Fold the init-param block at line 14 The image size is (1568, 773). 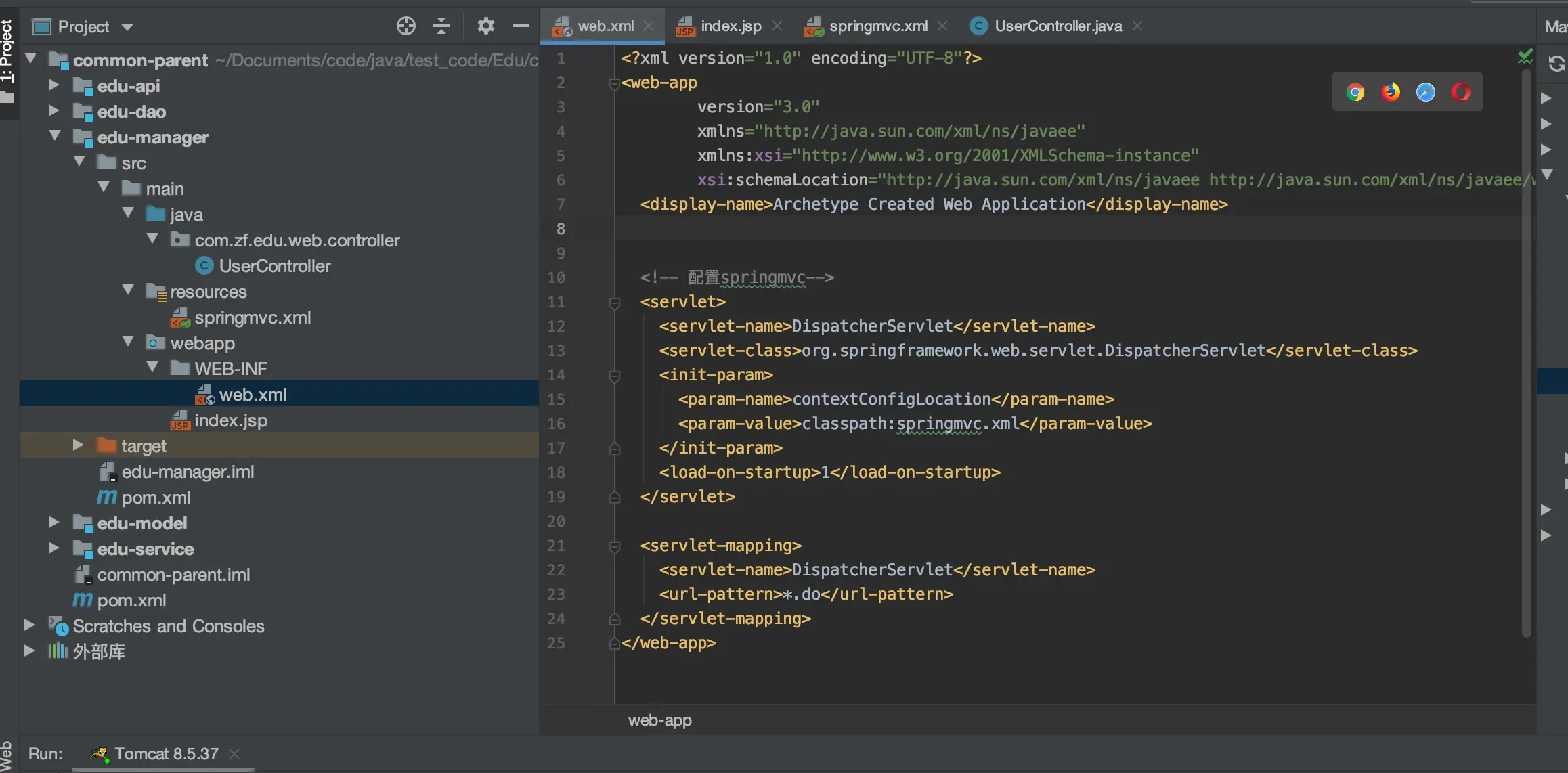(615, 376)
